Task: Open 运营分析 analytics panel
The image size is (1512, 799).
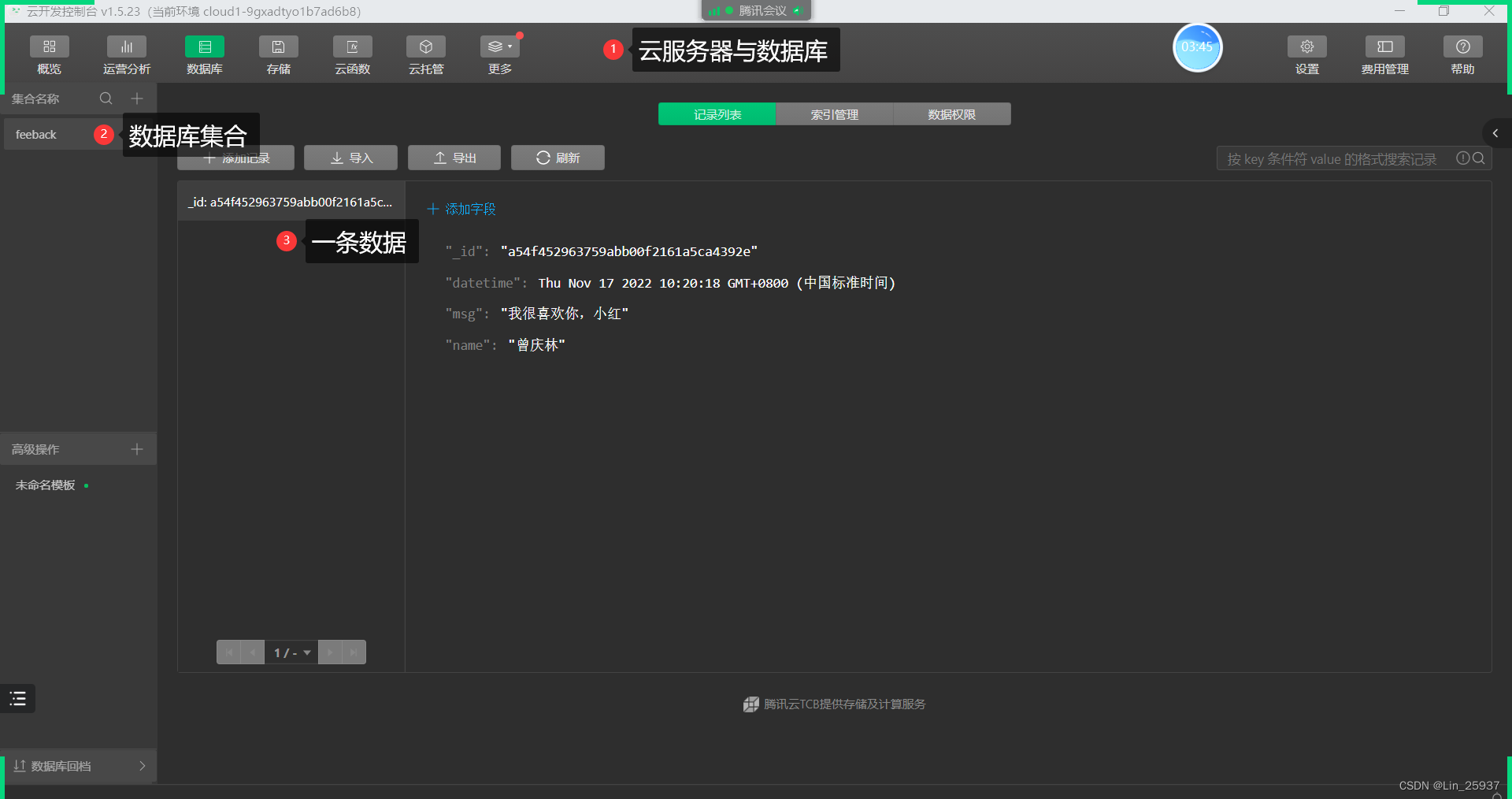Action: coord(126,54)
